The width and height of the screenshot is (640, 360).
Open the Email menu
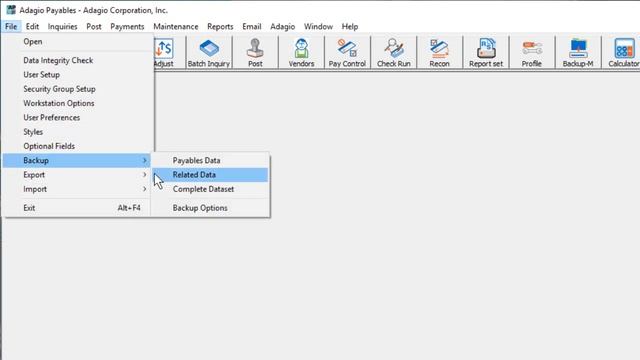point(252,27)
